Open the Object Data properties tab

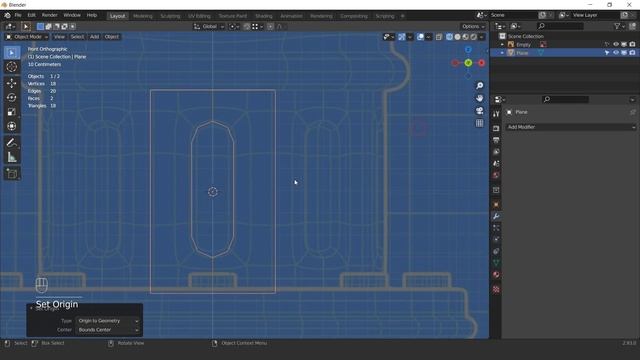coord(496,263)
